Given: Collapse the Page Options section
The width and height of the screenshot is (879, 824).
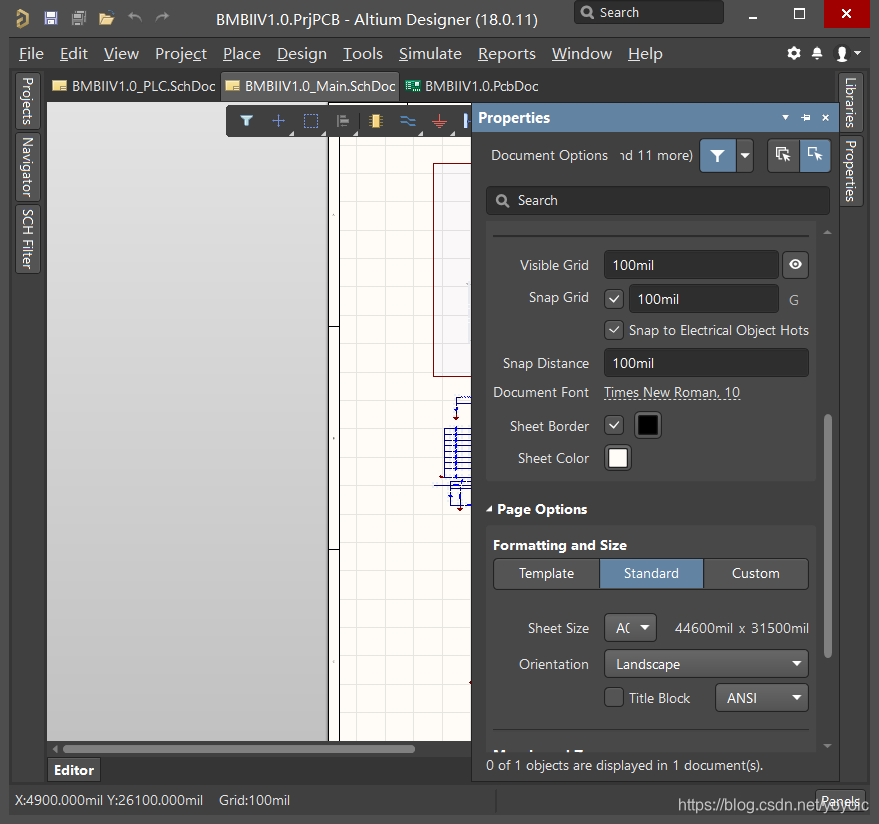Looking at the screenshot, I should 489,509.
